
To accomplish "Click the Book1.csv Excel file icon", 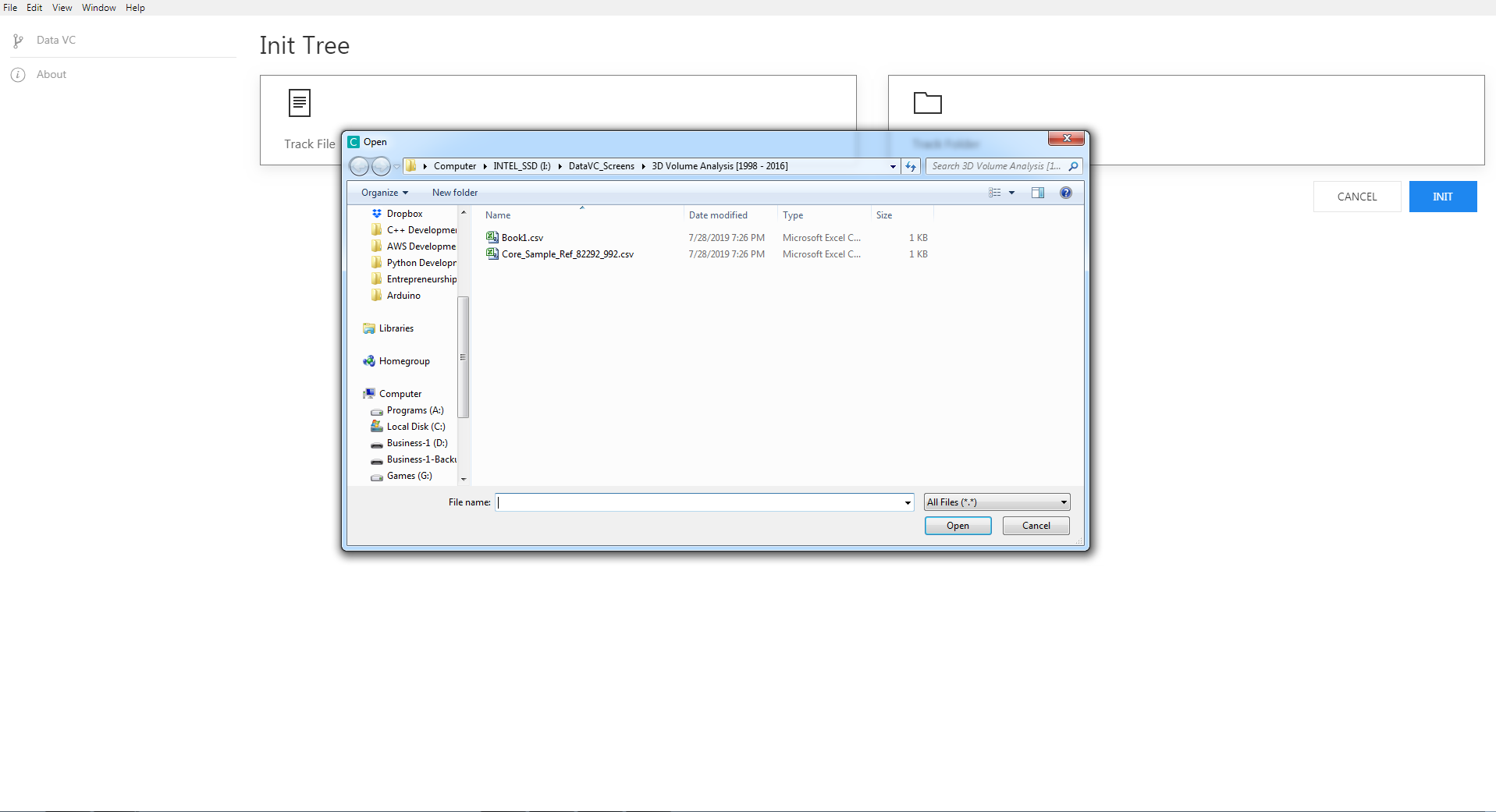I will [492, 237].
